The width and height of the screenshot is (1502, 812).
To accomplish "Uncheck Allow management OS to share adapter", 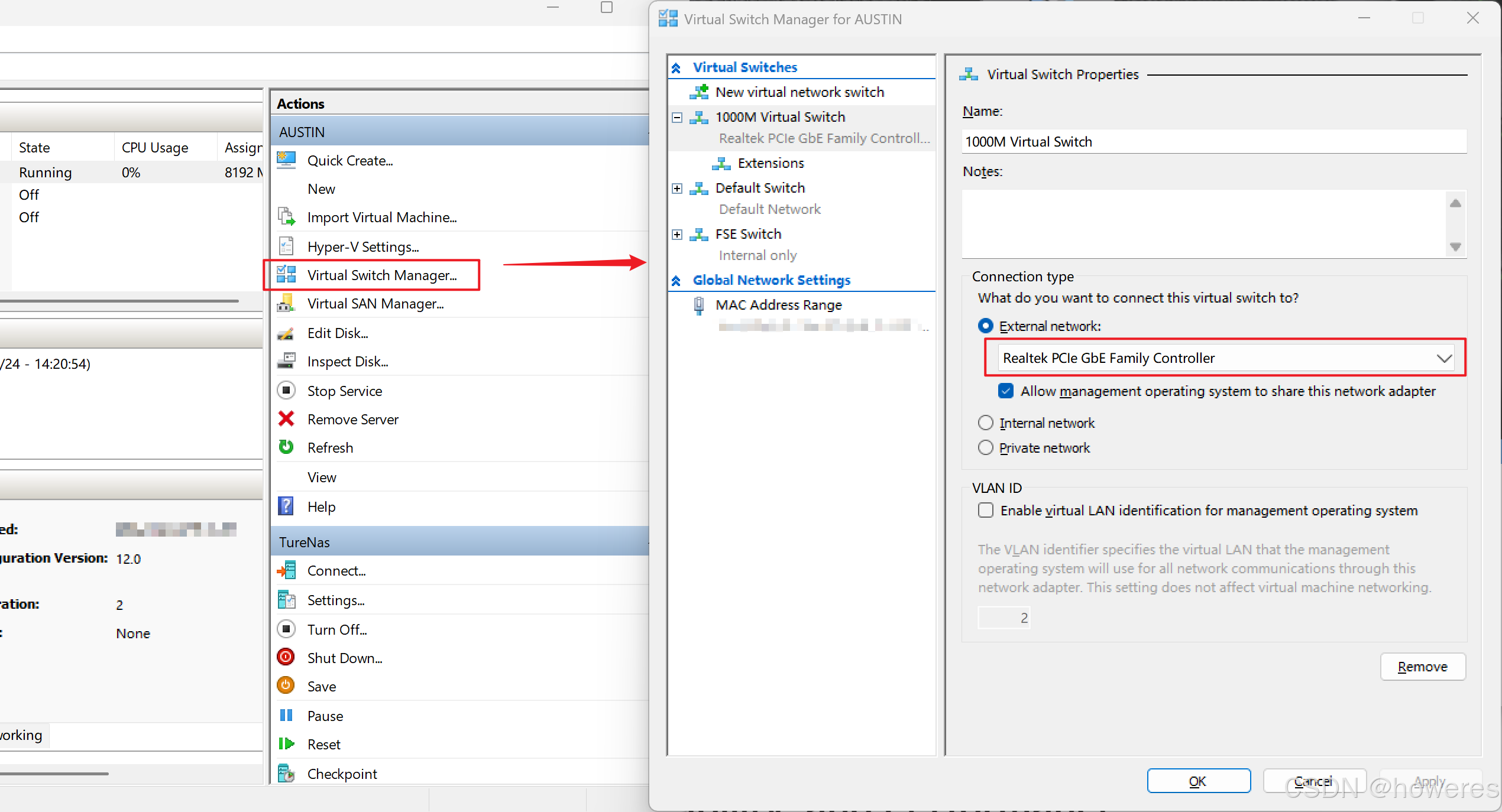I will click(x=1005, y=391).
